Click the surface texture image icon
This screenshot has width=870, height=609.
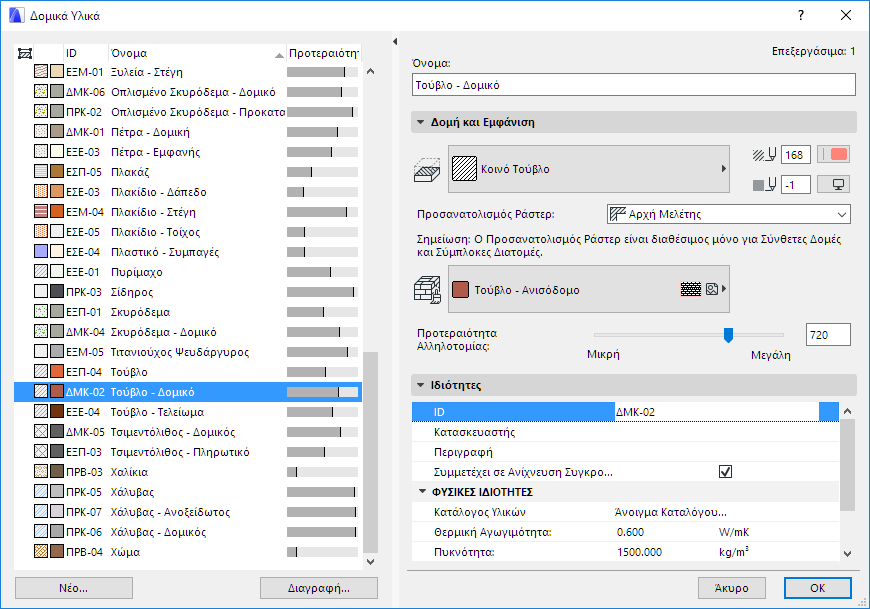[712, 289]
